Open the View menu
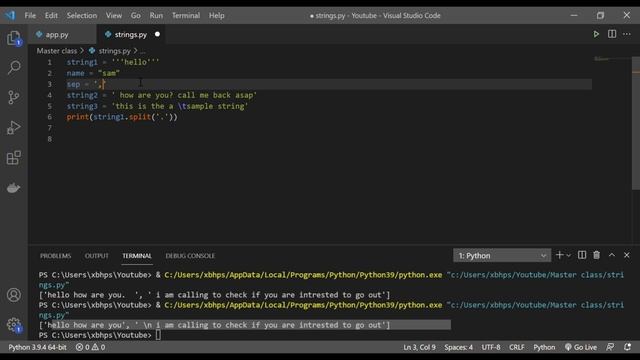 point(114,16)
